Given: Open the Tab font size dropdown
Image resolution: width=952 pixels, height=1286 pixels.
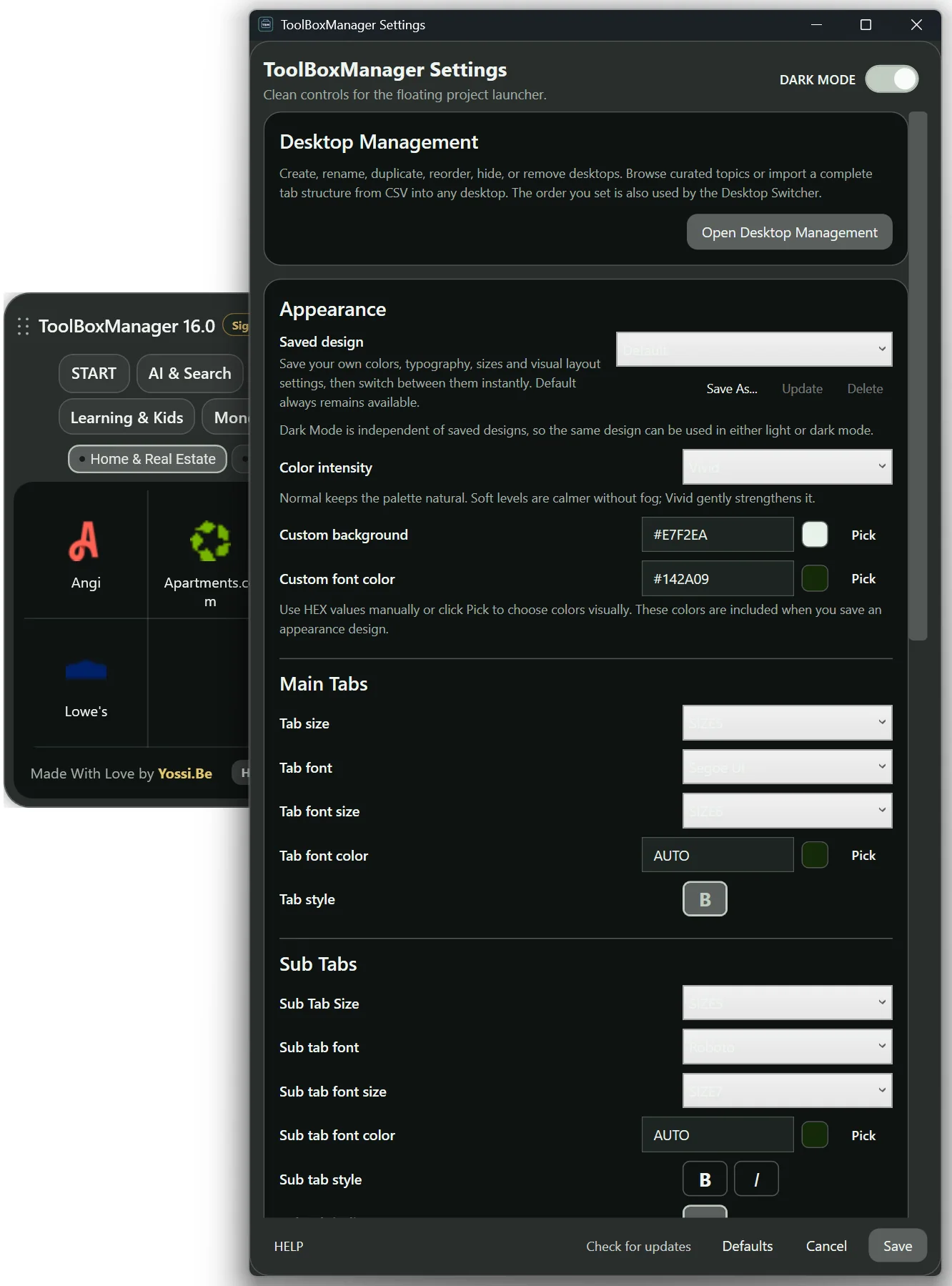Looking at the screenshot, I should (787, 811).
